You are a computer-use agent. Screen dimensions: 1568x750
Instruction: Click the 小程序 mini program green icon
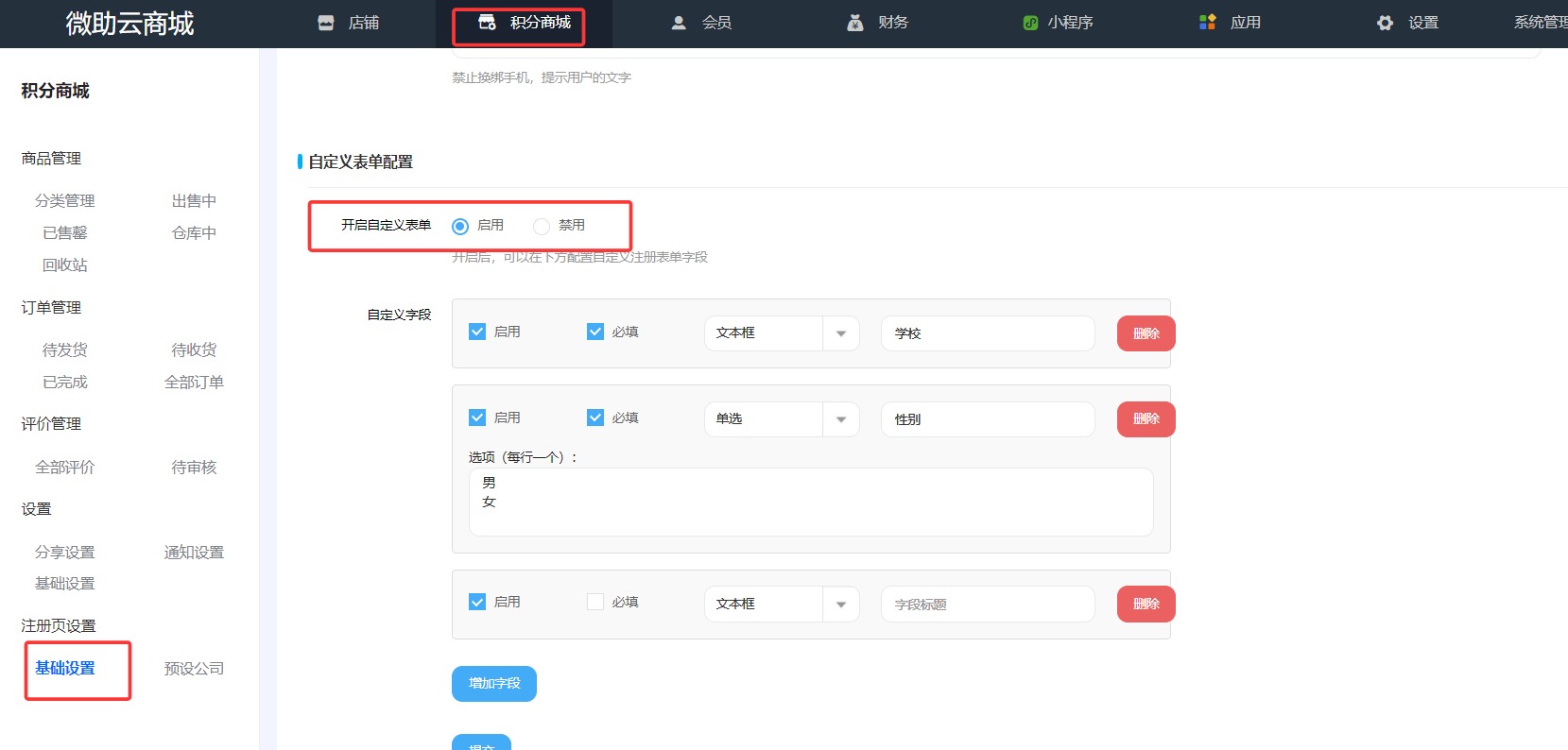coord(1030,23)
